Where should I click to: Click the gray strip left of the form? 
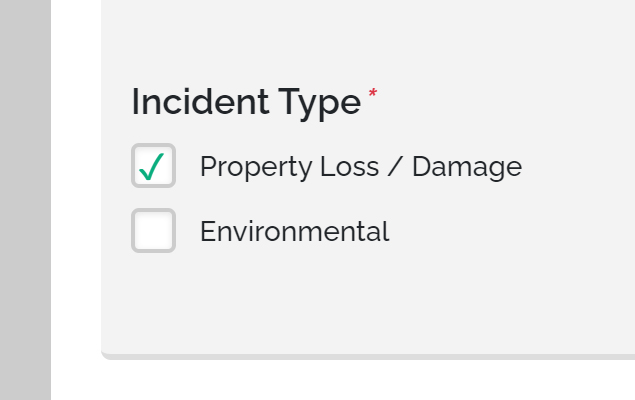coord(25,200)
